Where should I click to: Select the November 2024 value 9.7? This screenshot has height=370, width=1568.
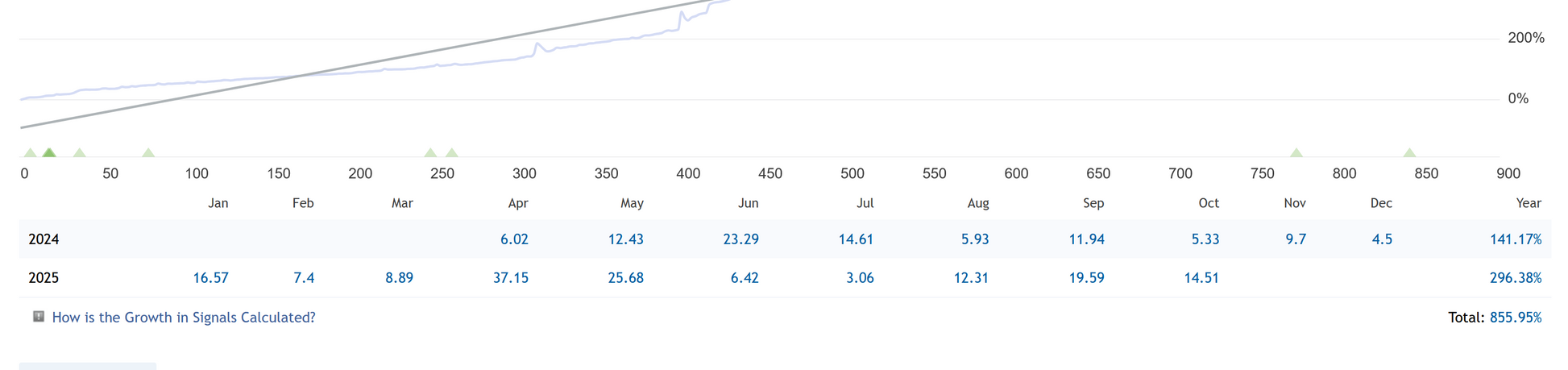[1296, 239]
